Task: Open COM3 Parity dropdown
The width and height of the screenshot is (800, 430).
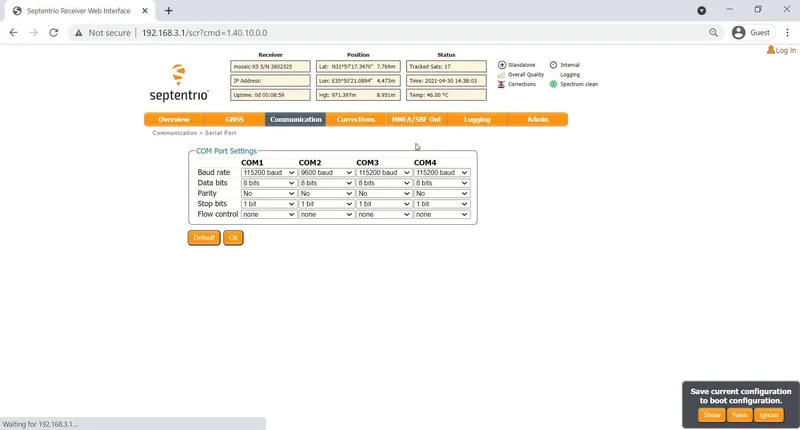Action: point(384,193)
